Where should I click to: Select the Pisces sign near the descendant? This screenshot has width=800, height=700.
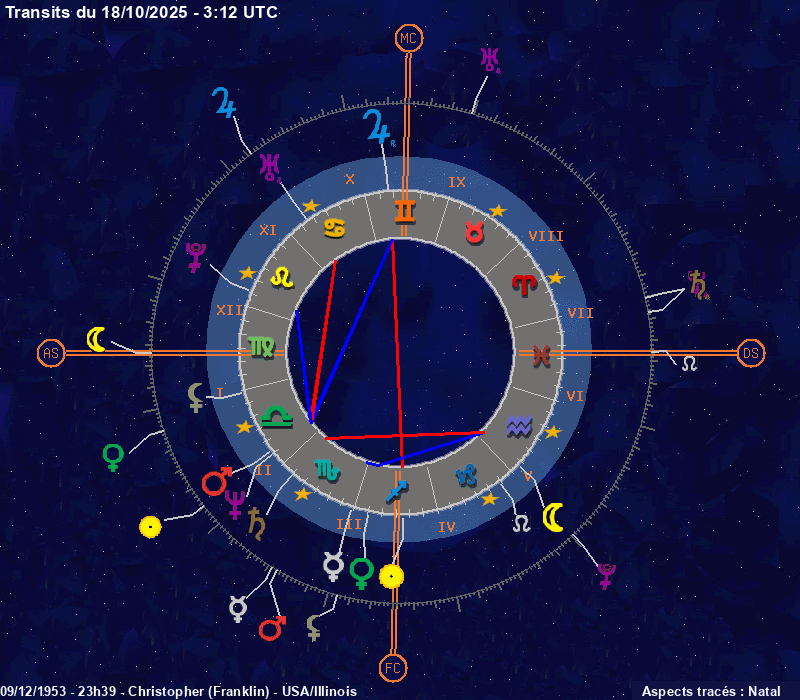coord(540,354)
